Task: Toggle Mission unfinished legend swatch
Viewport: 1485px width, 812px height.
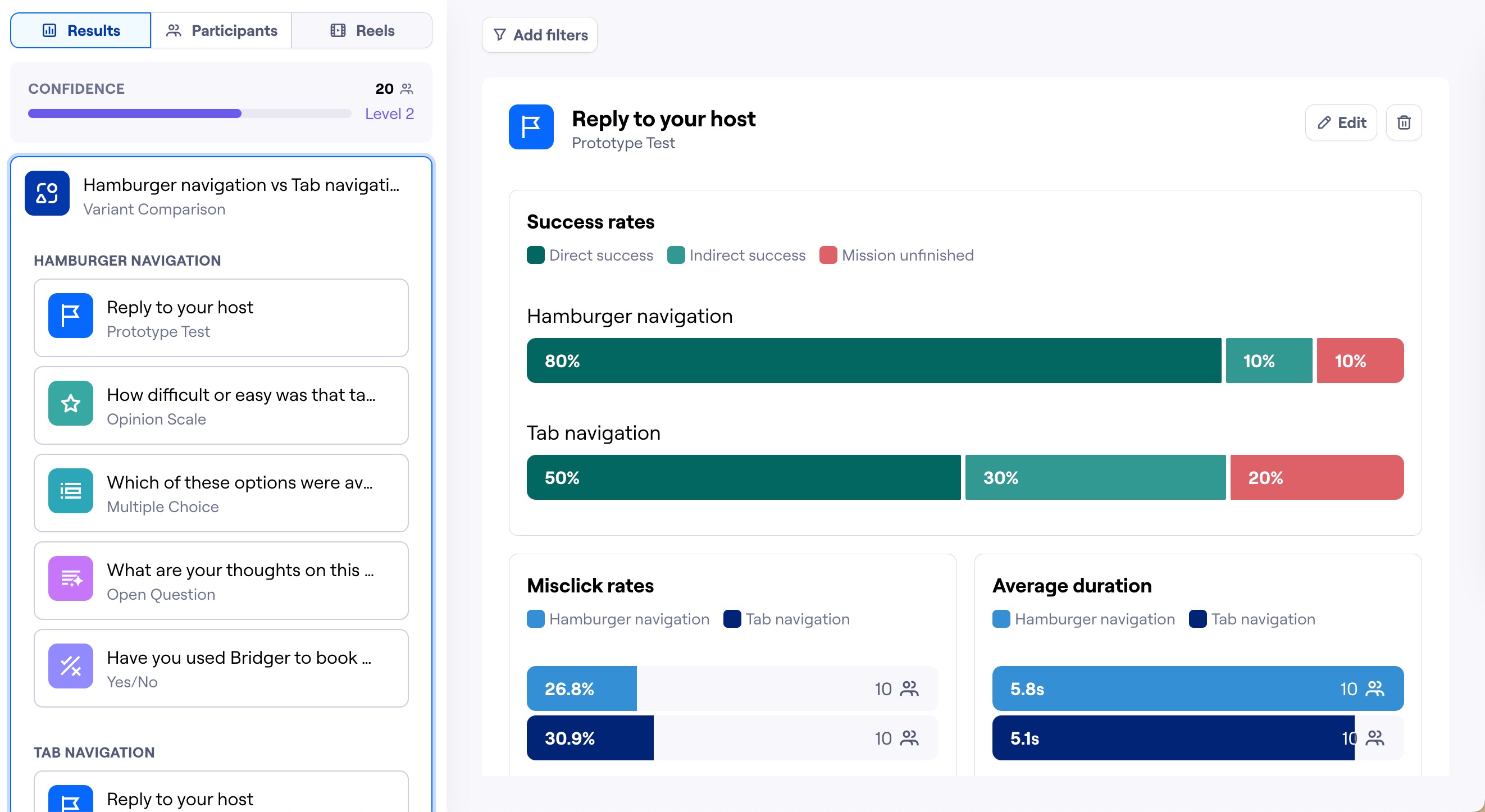Action: pos(828,256)
